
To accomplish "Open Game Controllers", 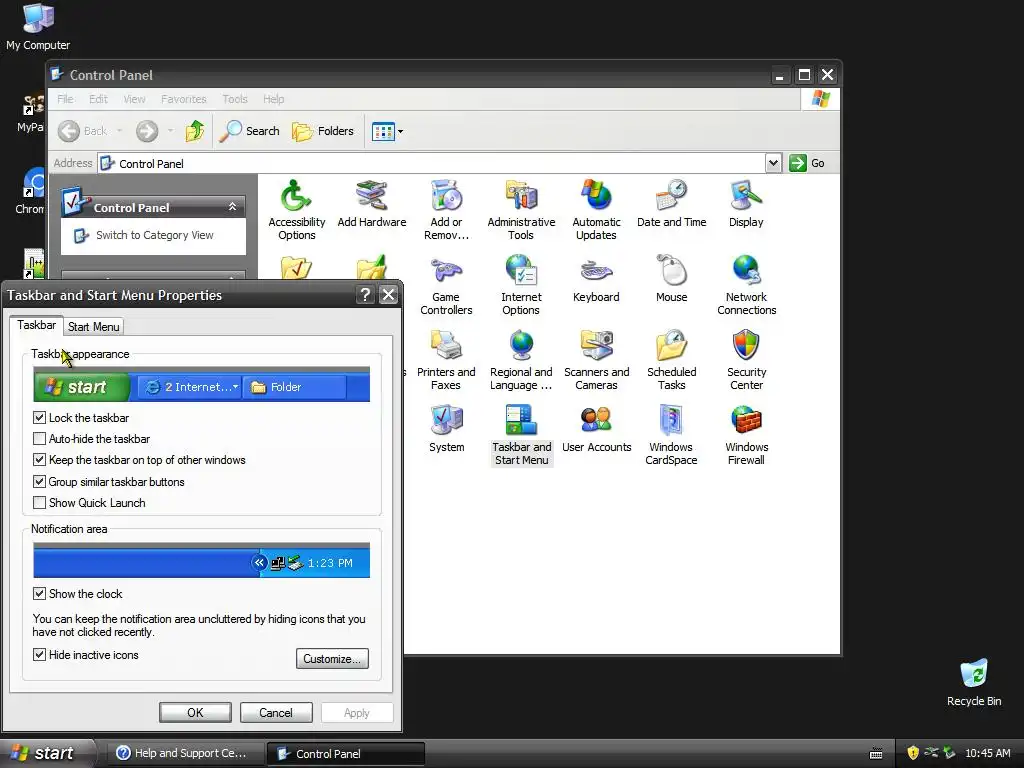I will [x=446, y=285].
